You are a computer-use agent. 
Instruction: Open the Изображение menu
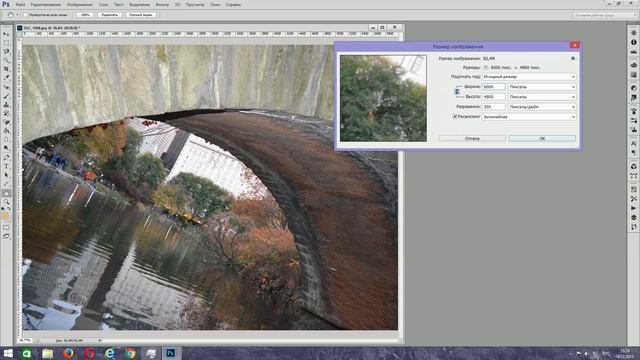click(79, 4)
